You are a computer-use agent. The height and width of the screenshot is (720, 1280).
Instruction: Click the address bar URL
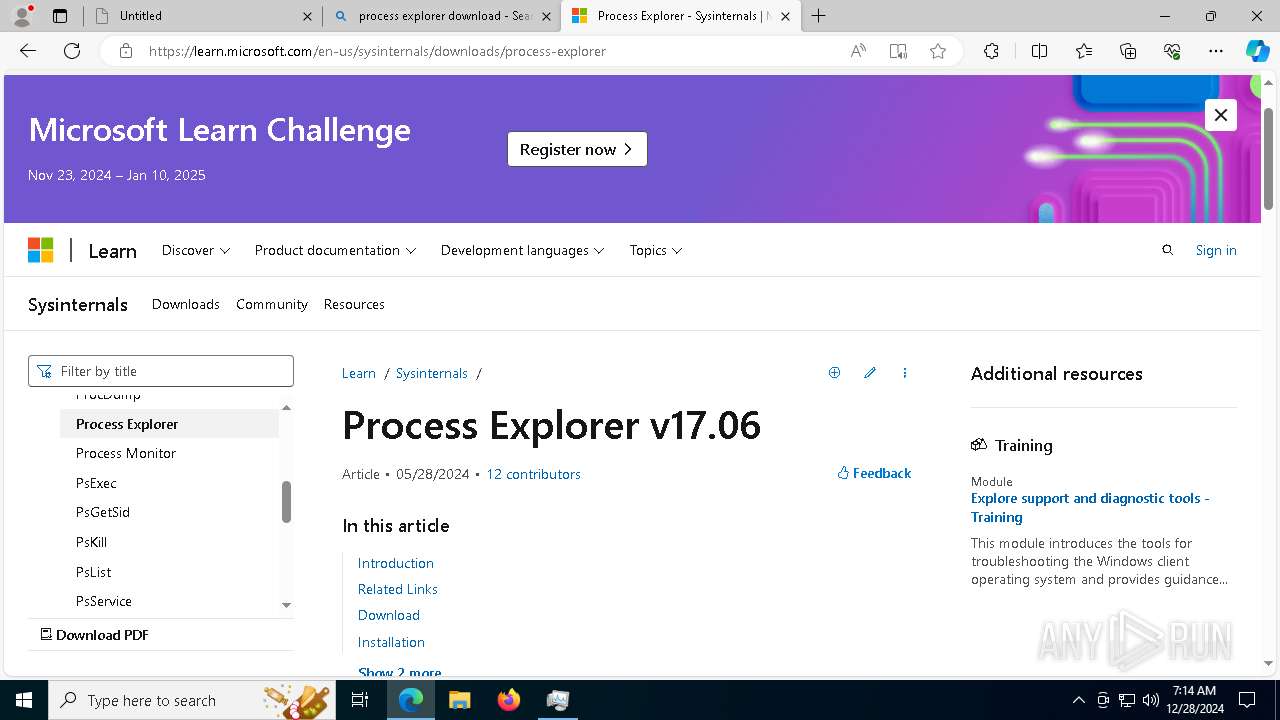377,51
